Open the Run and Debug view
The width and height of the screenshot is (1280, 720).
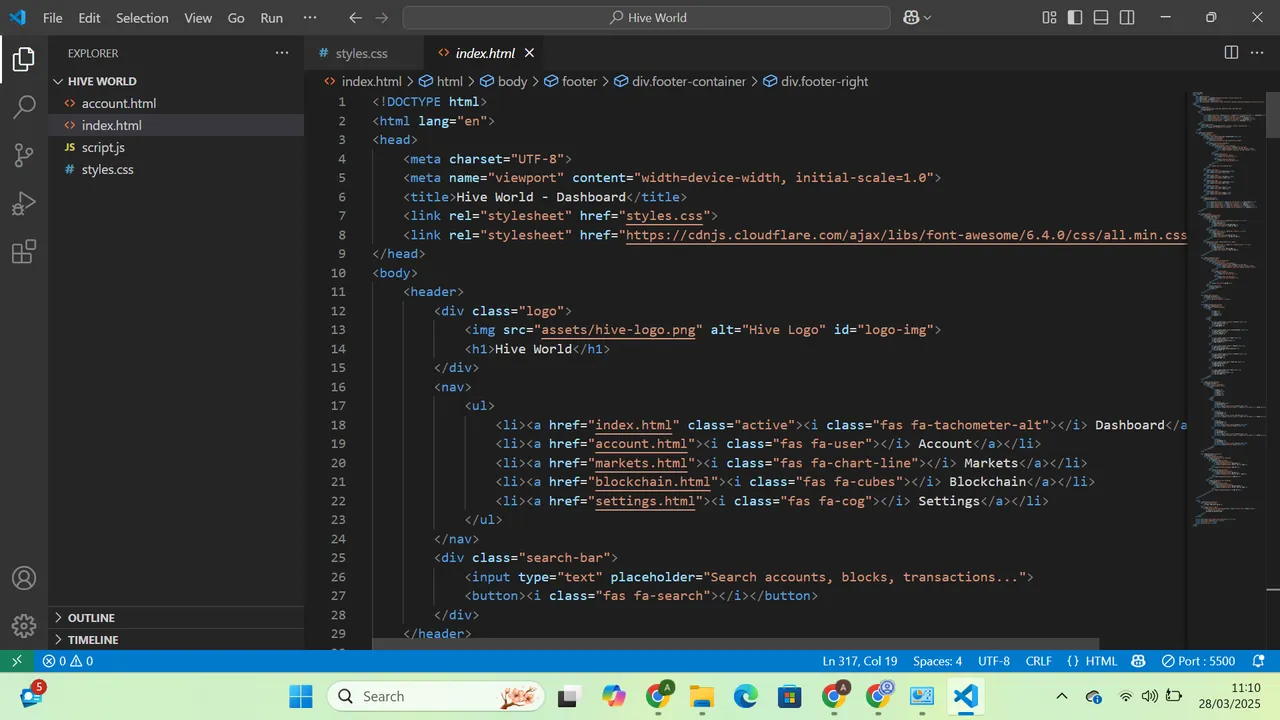coord(24,203)
